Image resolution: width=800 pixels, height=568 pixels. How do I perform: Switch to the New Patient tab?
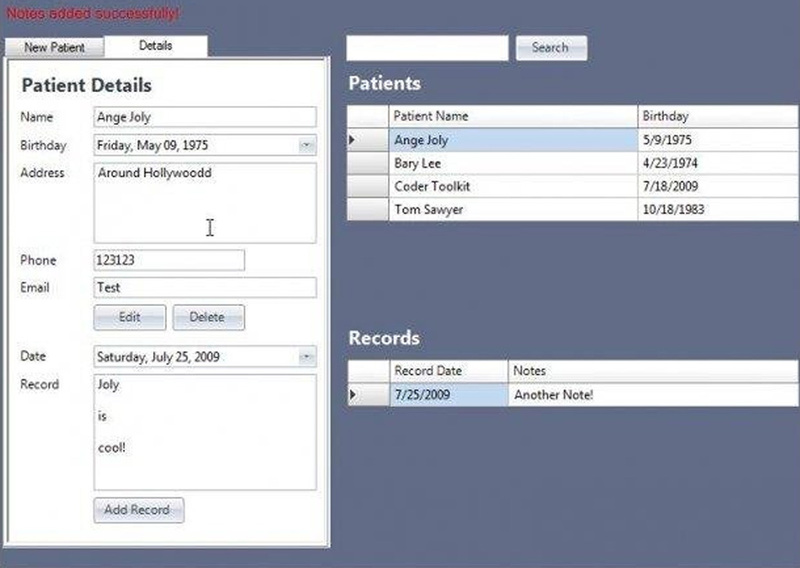[x=54, y=47]
